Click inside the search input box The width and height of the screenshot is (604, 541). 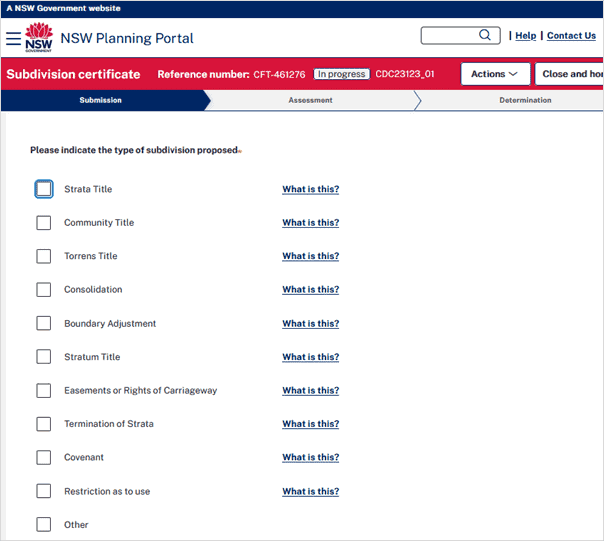pos(448,36)
